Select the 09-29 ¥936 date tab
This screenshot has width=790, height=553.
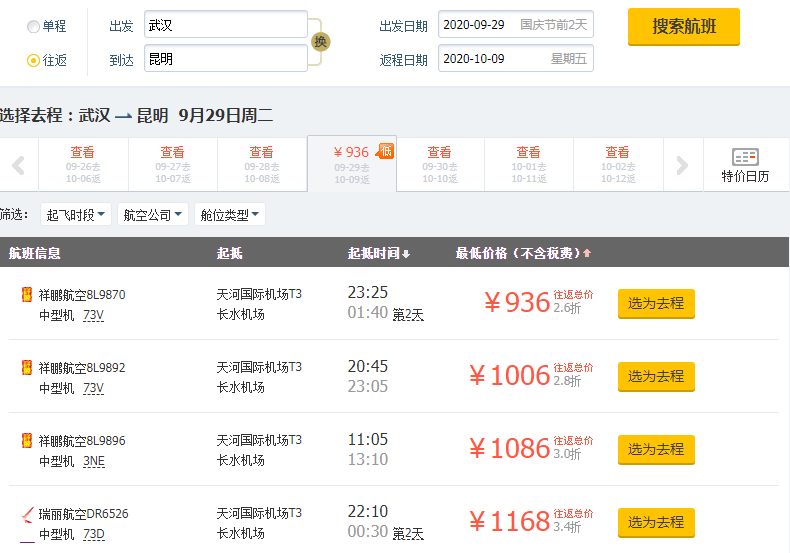(x=352, y=164)
